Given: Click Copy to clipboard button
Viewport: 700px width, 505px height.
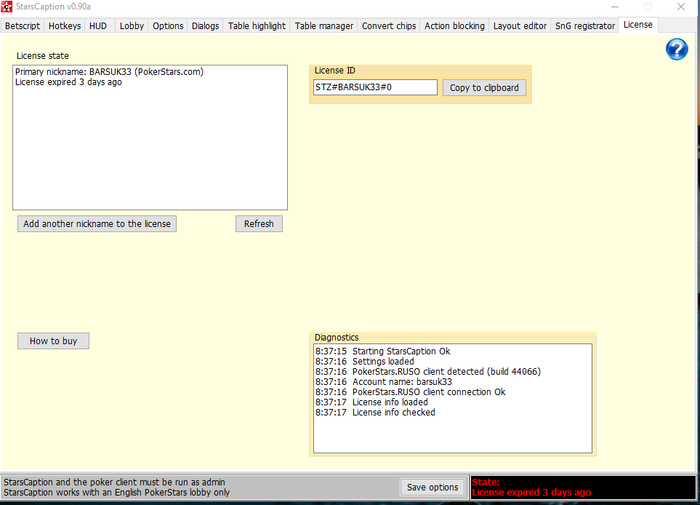Looking at the screenshot, I should click(x=484, y=88).
